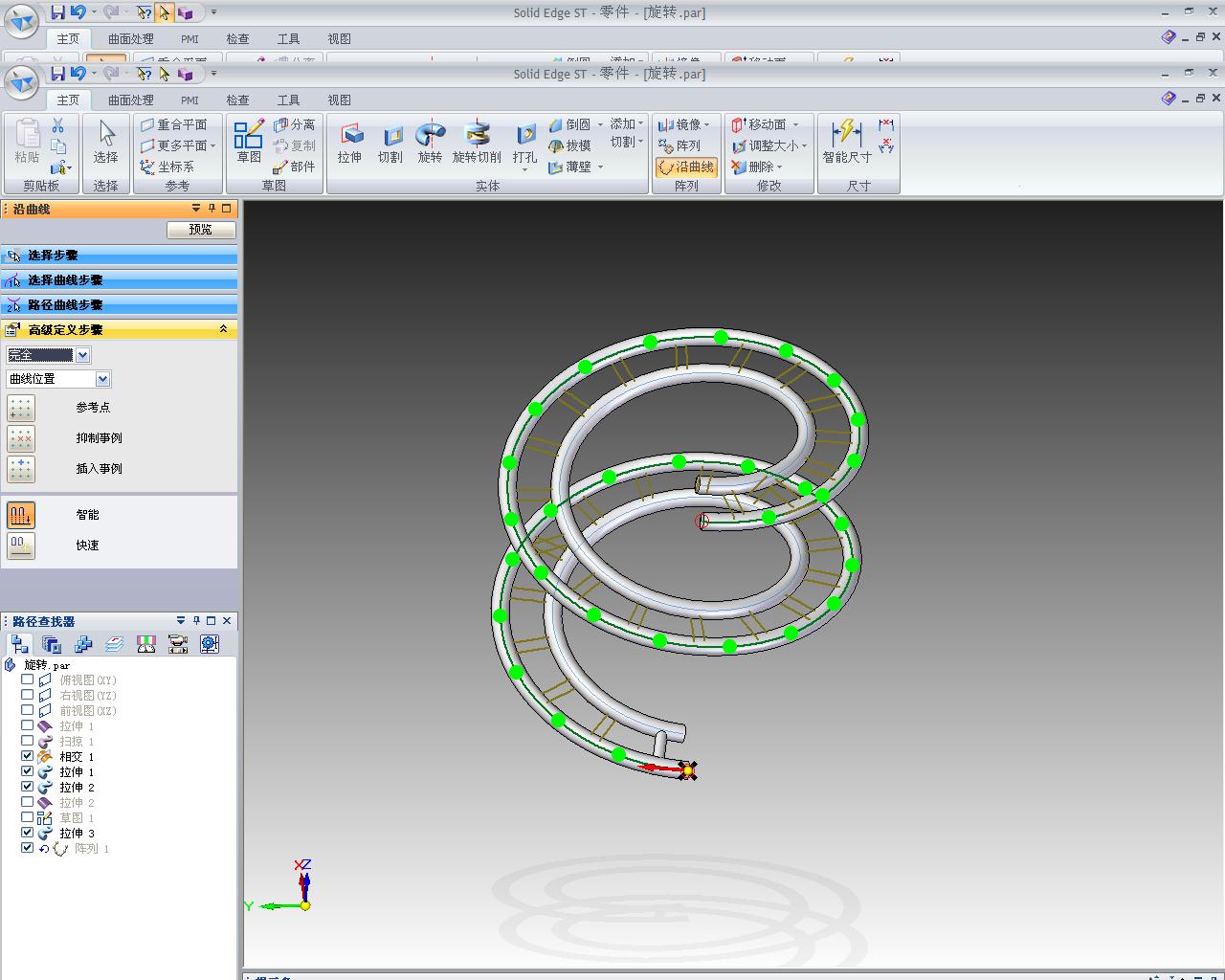Select the 快速 (Fast) pattern mode icon

pyautogui.click(x=21, y=546)
